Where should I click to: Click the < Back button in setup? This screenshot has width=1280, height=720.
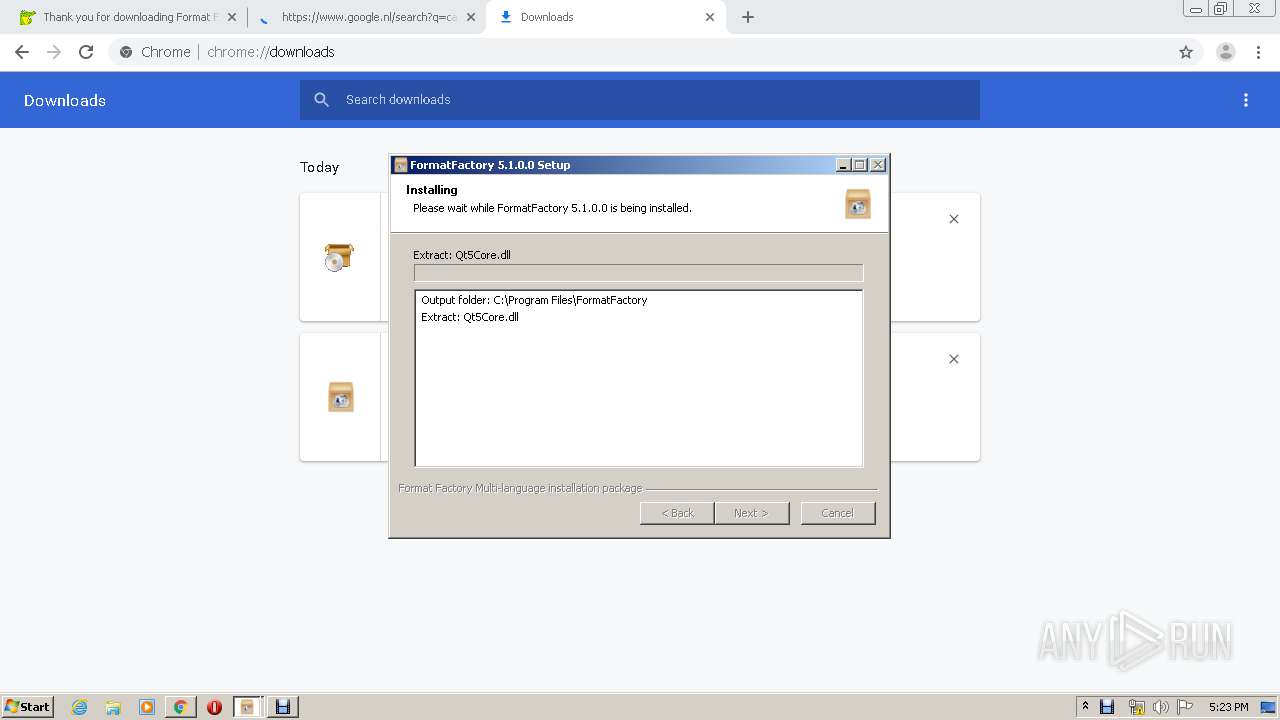(677, 513)
